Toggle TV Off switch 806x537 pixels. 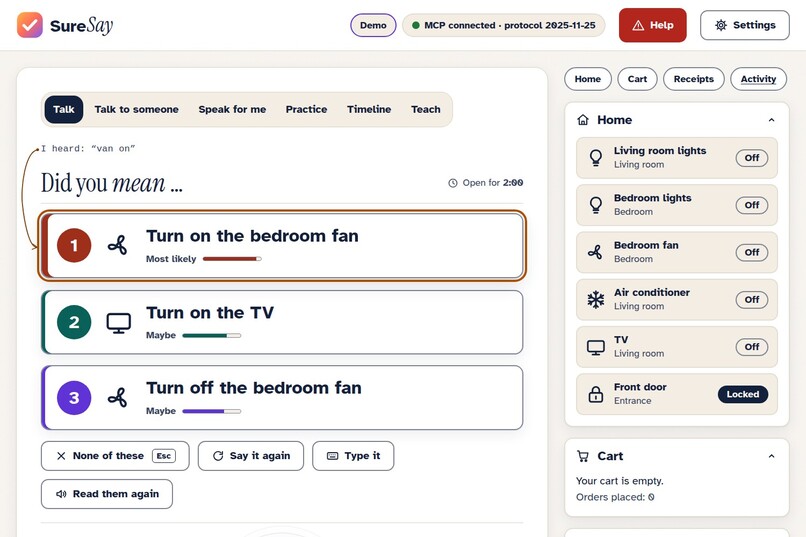[752, 347]
